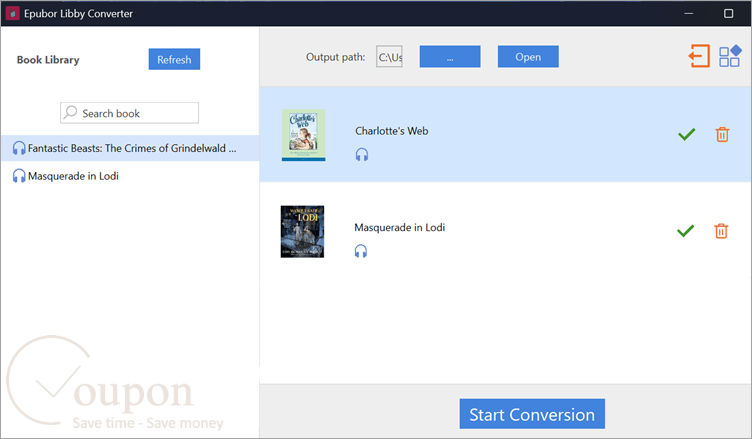Click headphone icon beside Fantastic Beasts in library
The height and width of the screenshot is (439, 752).
(x=19, y=148)
